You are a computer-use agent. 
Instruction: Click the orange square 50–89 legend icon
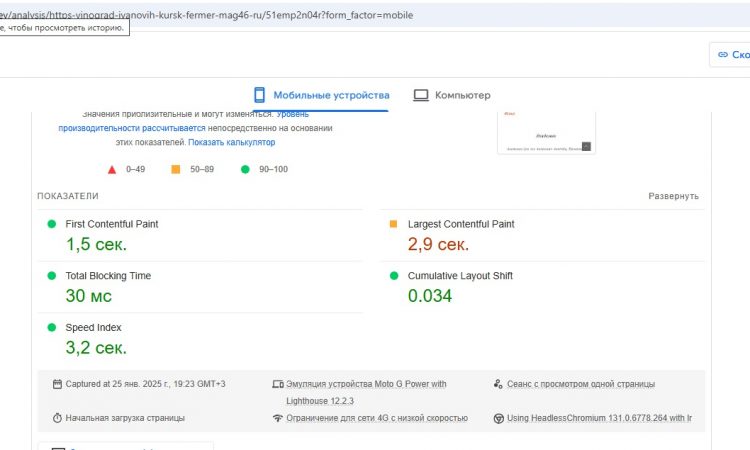(176, 169)
